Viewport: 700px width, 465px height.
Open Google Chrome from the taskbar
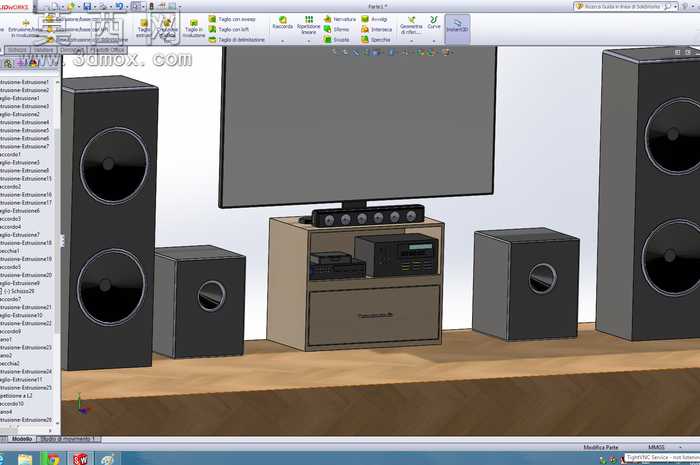(53, 459)
